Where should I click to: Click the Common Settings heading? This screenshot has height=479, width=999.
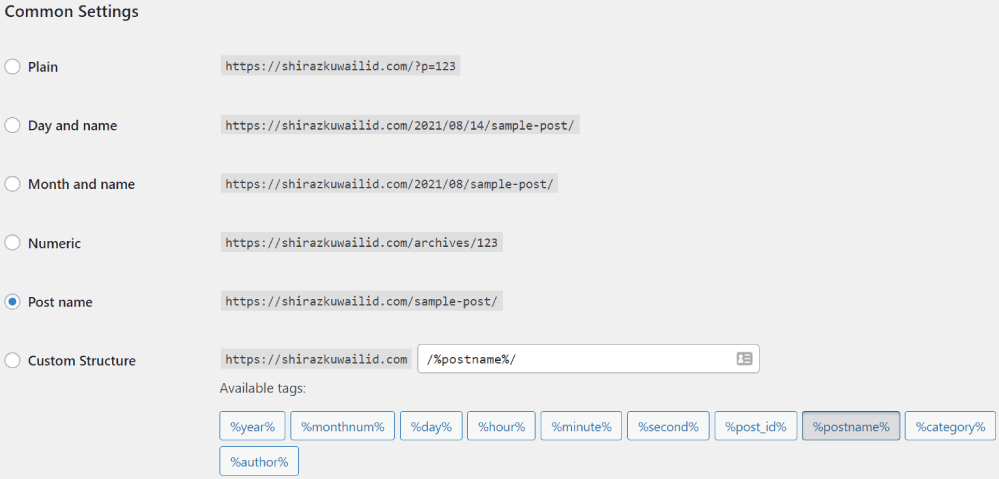click(x=71, y=11)
